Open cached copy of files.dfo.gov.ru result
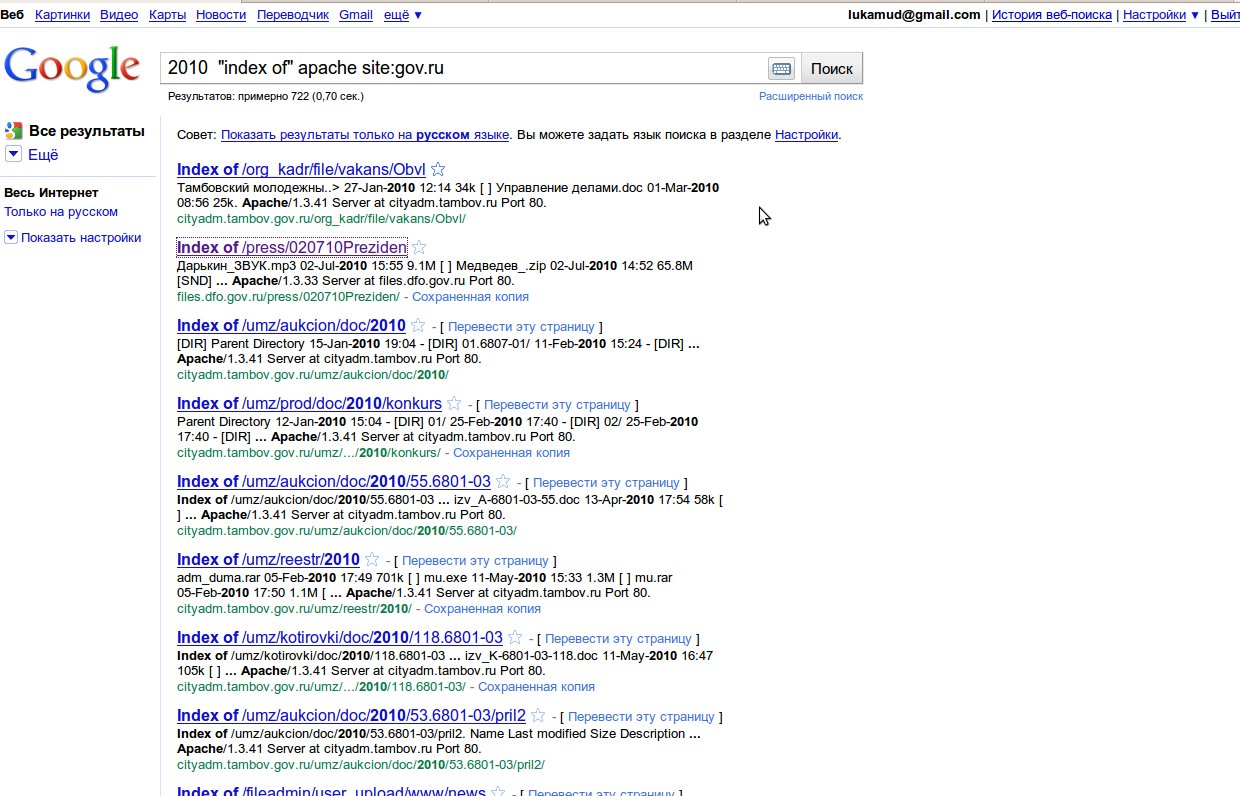The height and width of the screenshot is (796, 1240). coord(470,297)
